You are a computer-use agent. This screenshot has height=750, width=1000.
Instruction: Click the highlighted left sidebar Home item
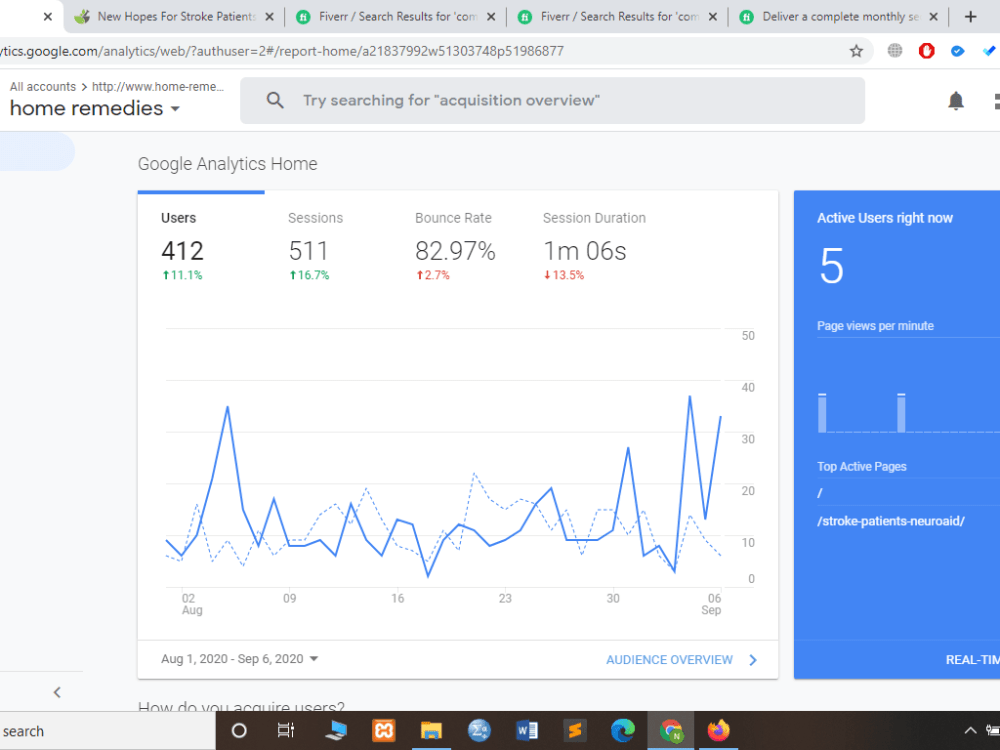[37, 151]
